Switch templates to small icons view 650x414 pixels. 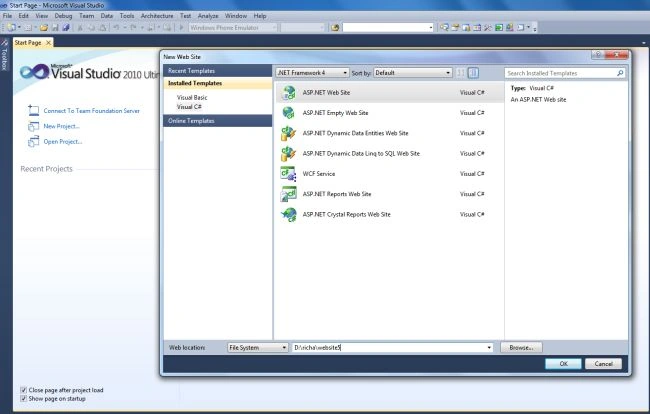tap(461, 73)
